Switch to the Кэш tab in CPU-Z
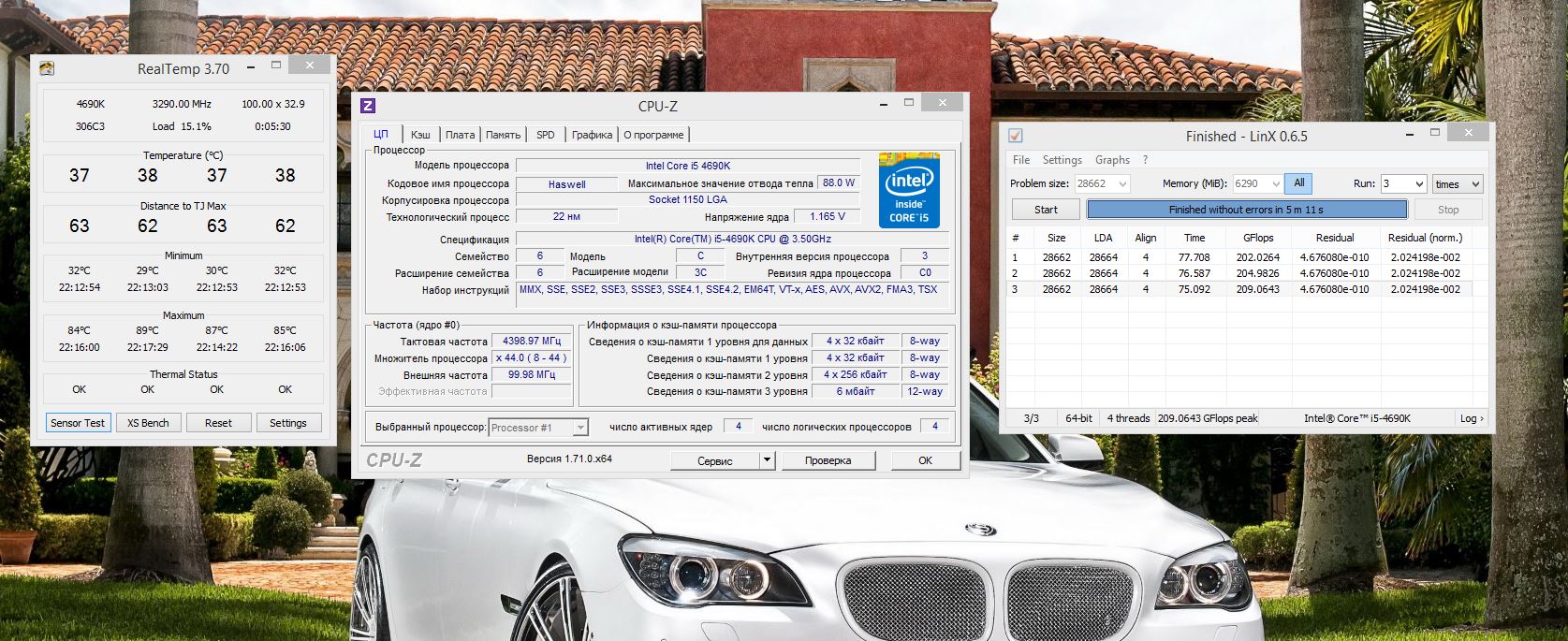Screen dimensions: 1568x641 point(420,135)
